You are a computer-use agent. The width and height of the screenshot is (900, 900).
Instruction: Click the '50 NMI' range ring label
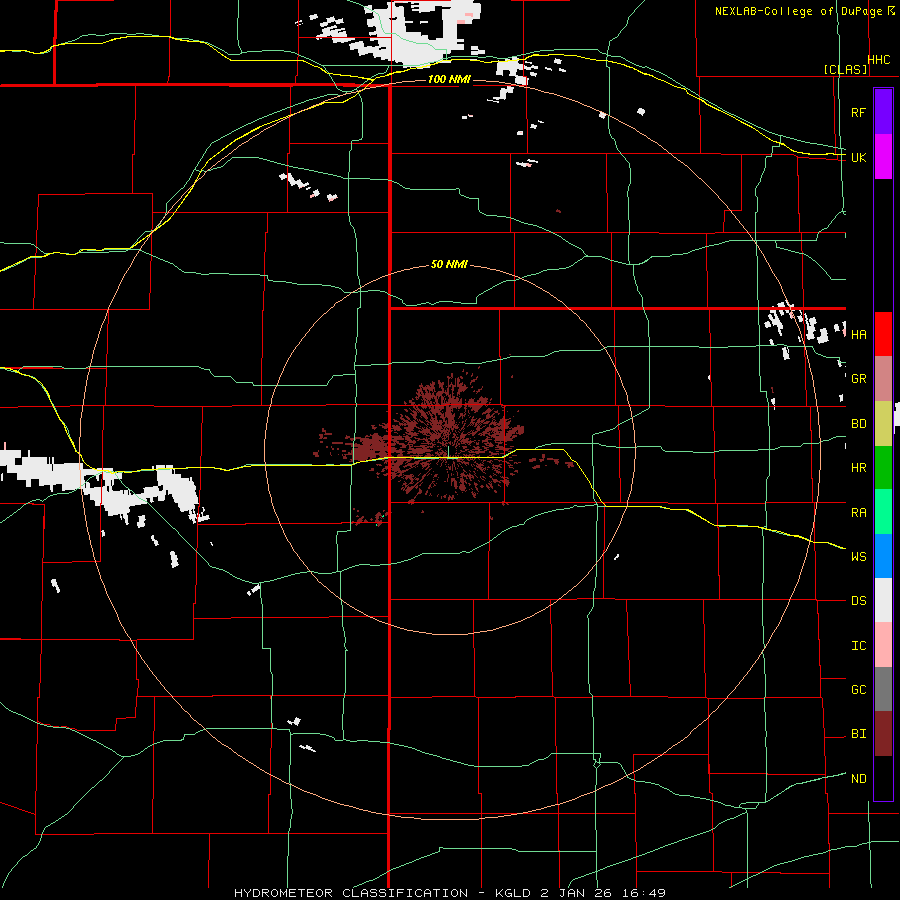449,264
